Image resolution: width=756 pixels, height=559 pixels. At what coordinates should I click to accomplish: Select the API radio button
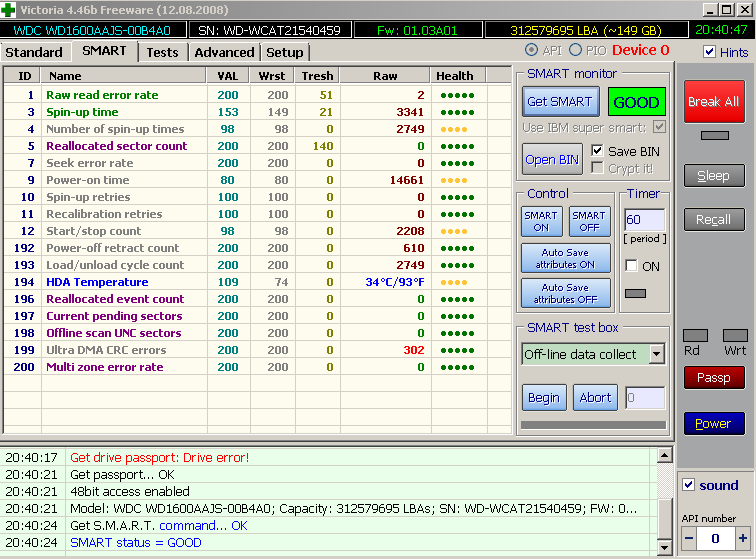531,50
